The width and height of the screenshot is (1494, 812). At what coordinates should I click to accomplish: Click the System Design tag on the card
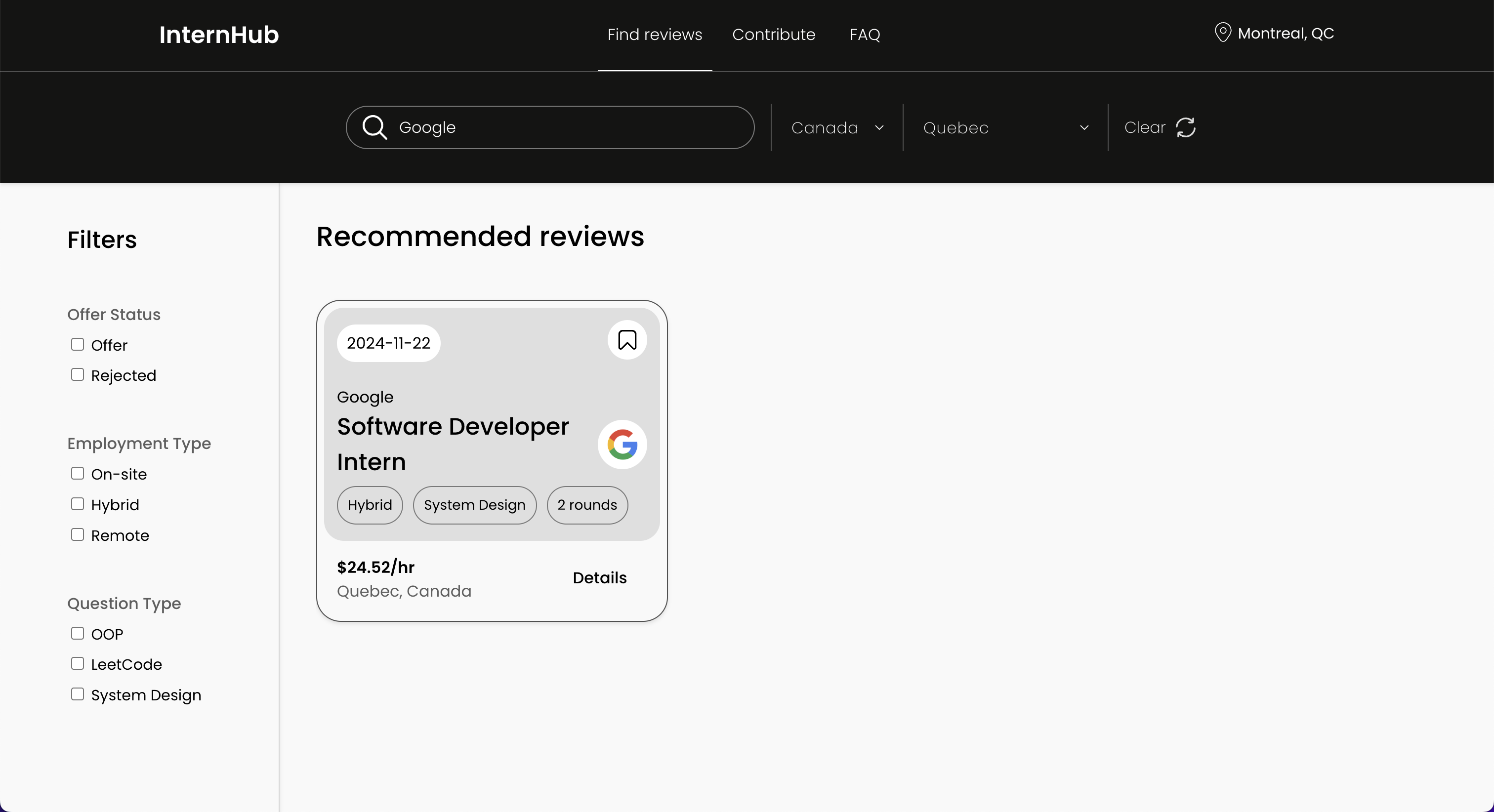click(474, 505)
